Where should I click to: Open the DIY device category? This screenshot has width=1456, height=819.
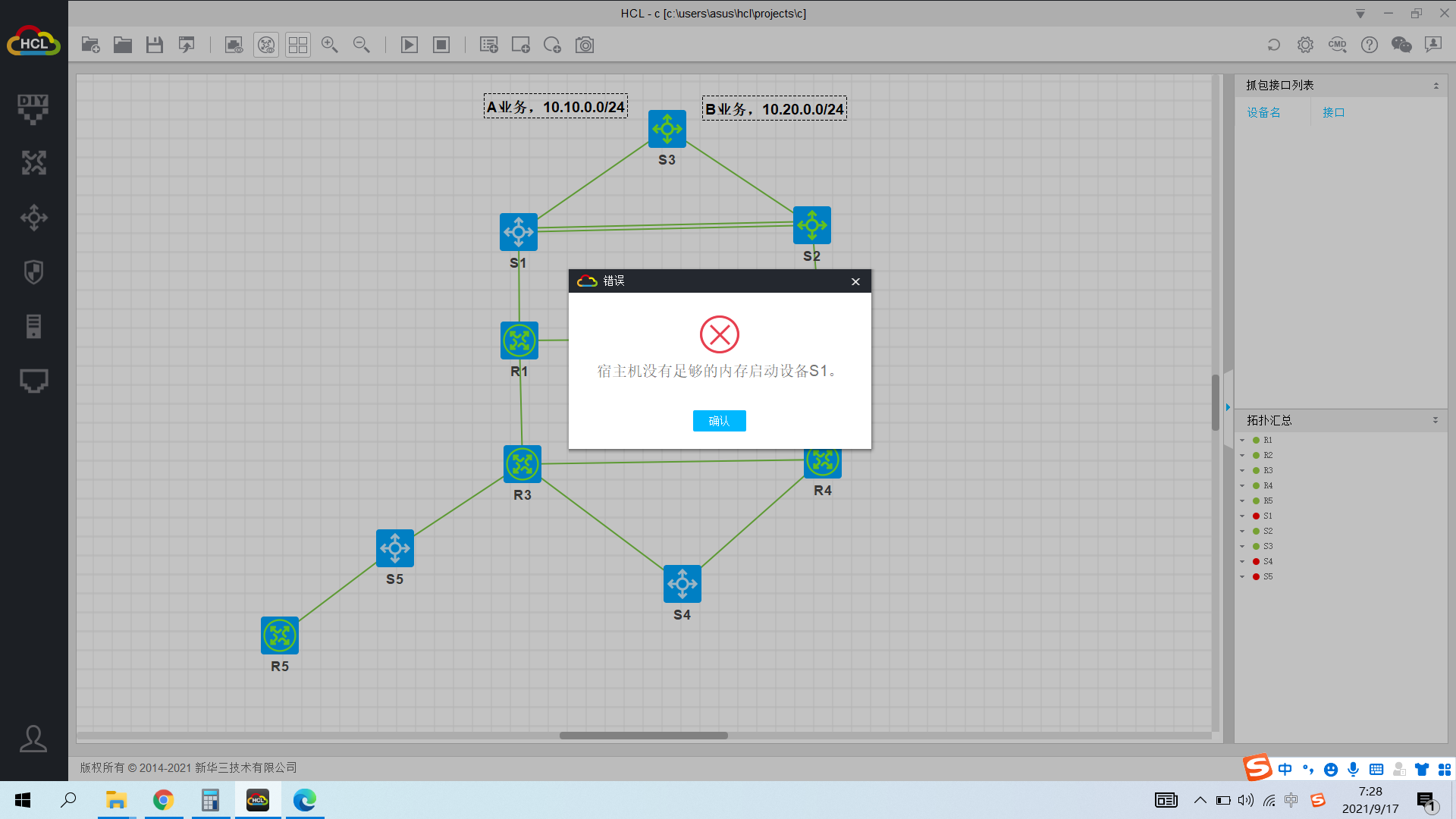[x=33, y=108]
